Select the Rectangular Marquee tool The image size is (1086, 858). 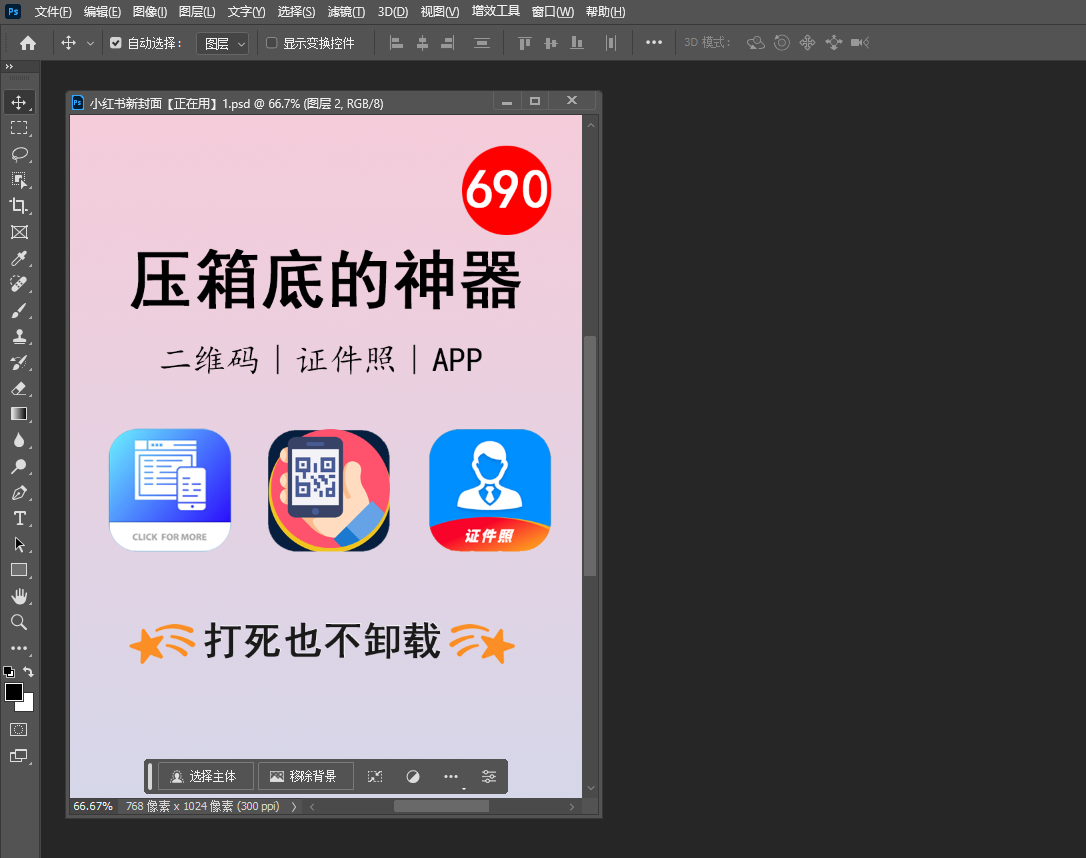point(19,128)
